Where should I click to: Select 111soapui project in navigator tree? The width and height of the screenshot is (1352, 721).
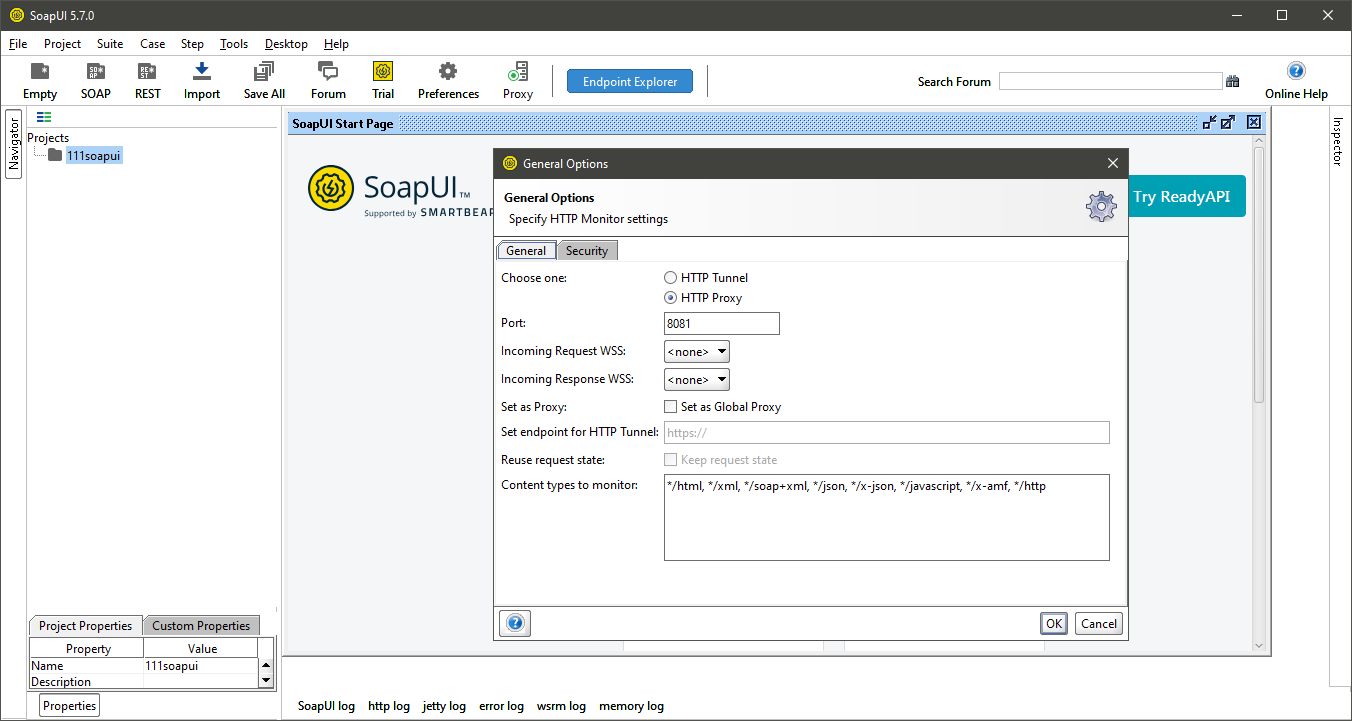94,155
